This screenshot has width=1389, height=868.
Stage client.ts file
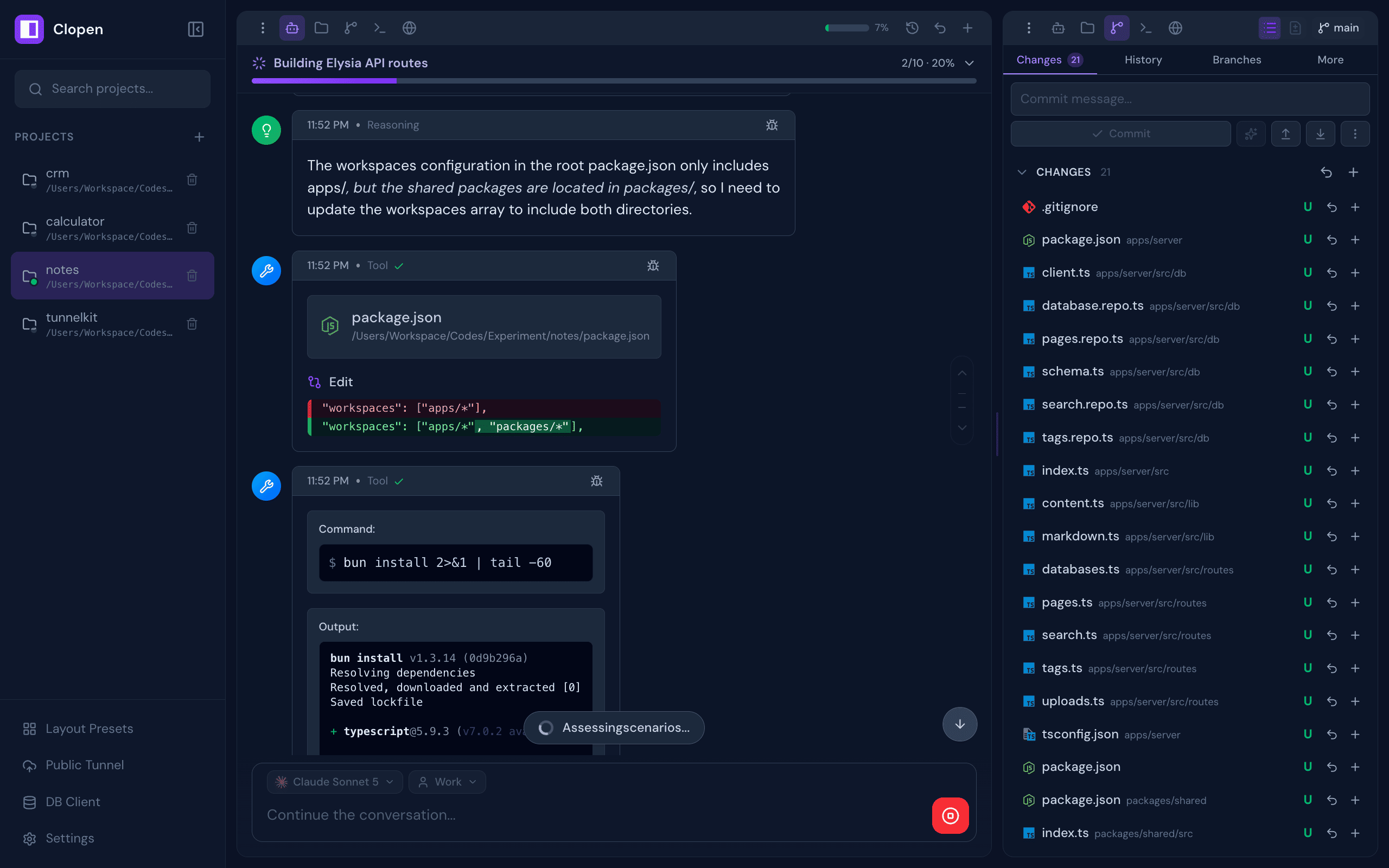pyautogui.click(x=1355, y=273)
